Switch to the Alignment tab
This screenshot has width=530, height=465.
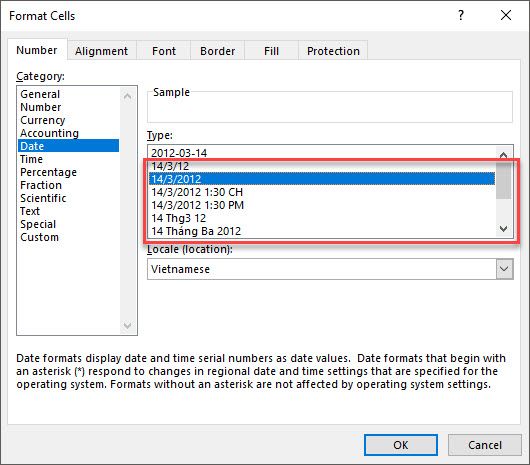101,51
